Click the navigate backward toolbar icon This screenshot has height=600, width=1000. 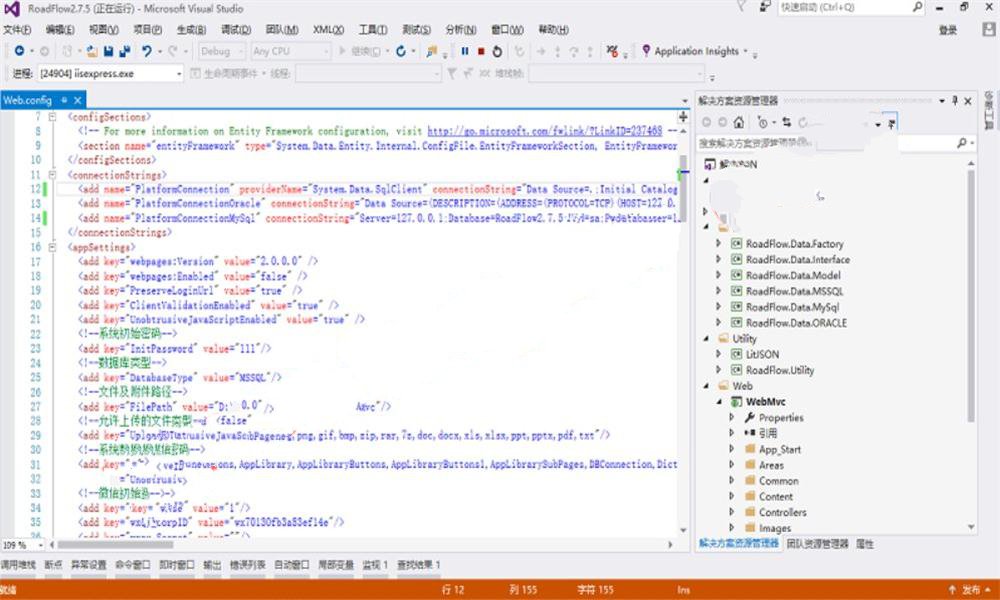tap(19, 51)
